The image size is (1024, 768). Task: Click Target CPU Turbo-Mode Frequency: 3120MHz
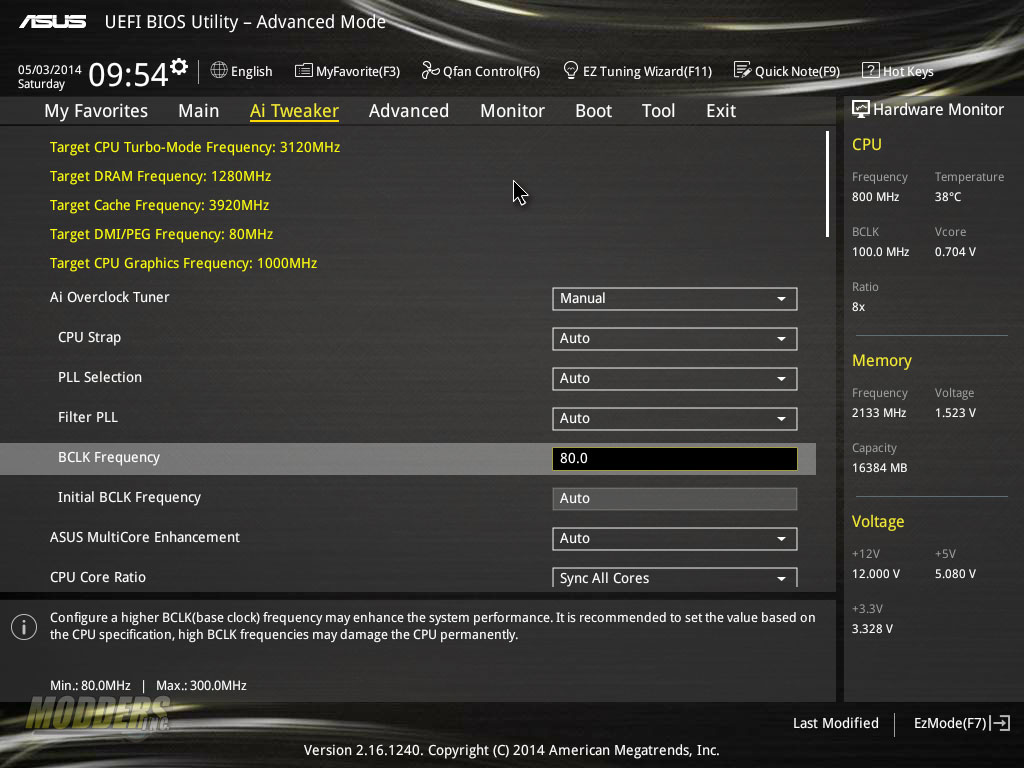pos(195,147)
